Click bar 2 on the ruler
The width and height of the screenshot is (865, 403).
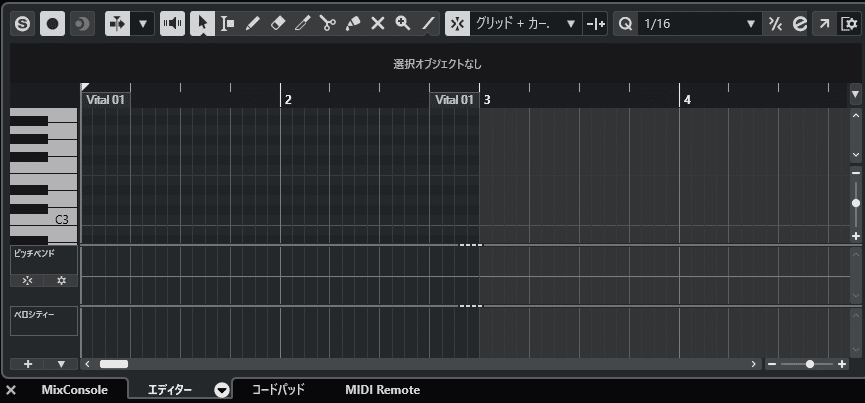[x=288, y=100]
